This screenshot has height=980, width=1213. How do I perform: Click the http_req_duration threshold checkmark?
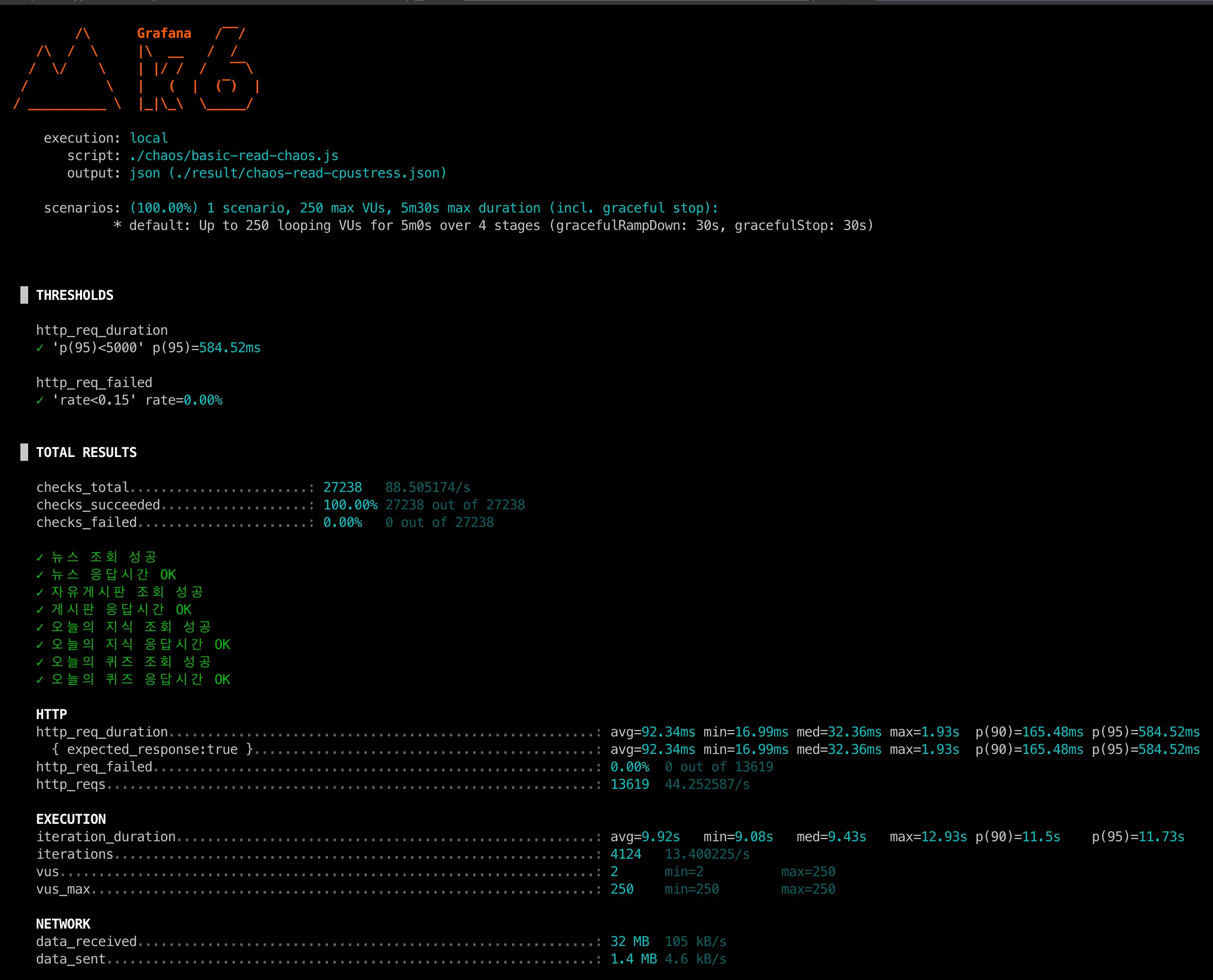point(39,348)
